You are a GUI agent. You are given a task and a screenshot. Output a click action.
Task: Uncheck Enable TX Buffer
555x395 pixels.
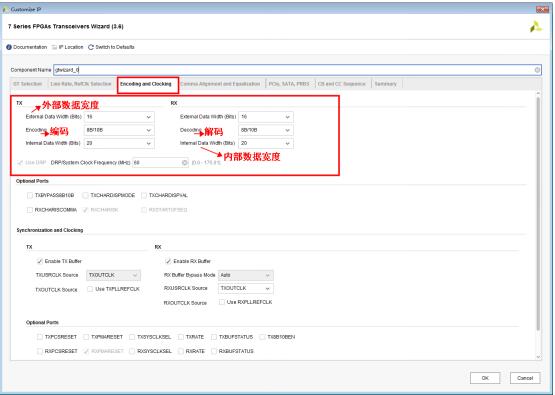pyautogui.click(x=40, y=261)
